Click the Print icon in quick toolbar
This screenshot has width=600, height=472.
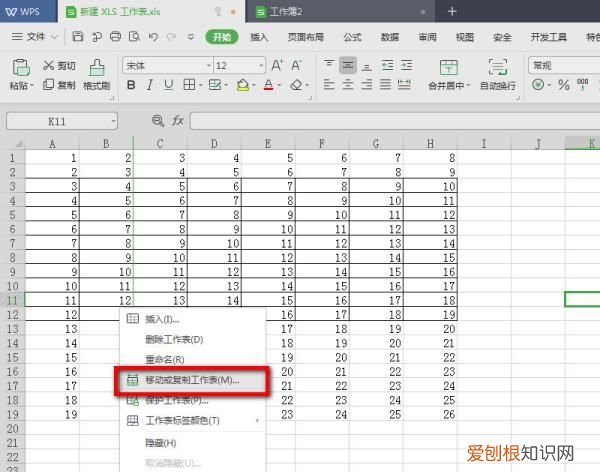click(115, 36)
